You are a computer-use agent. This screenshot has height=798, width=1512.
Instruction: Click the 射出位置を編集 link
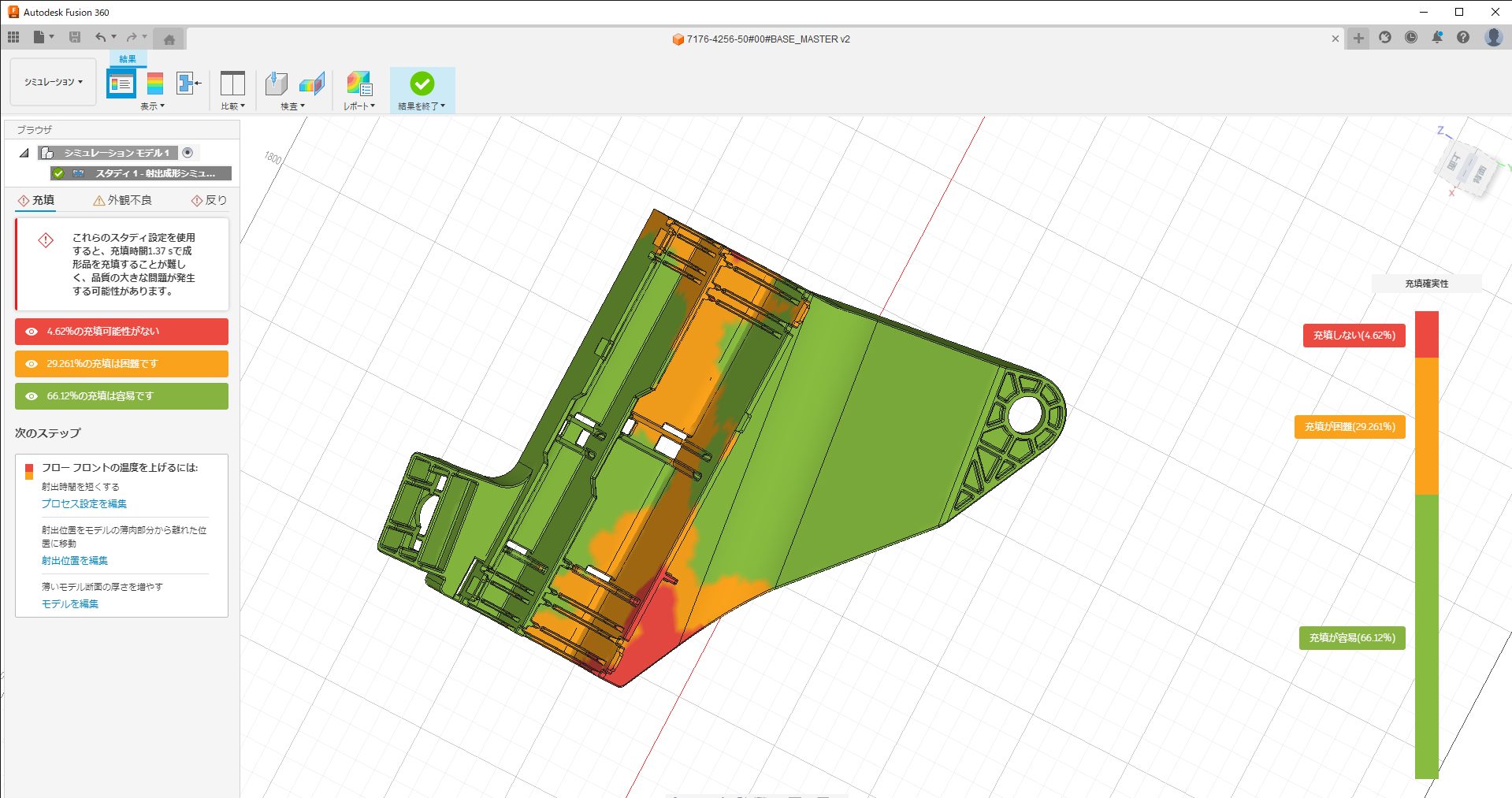75,560
